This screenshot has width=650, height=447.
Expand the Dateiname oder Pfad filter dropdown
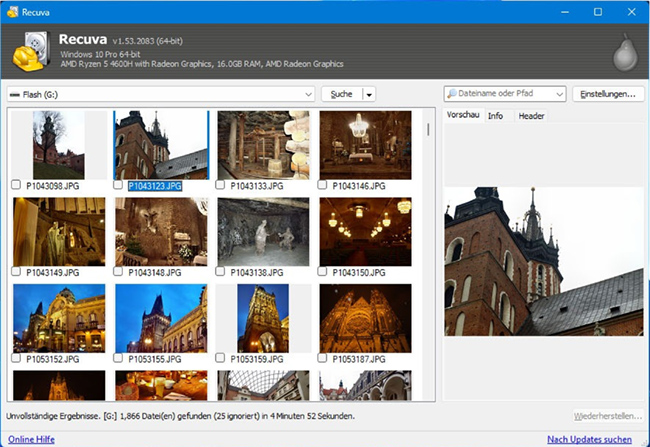[559, 94]
